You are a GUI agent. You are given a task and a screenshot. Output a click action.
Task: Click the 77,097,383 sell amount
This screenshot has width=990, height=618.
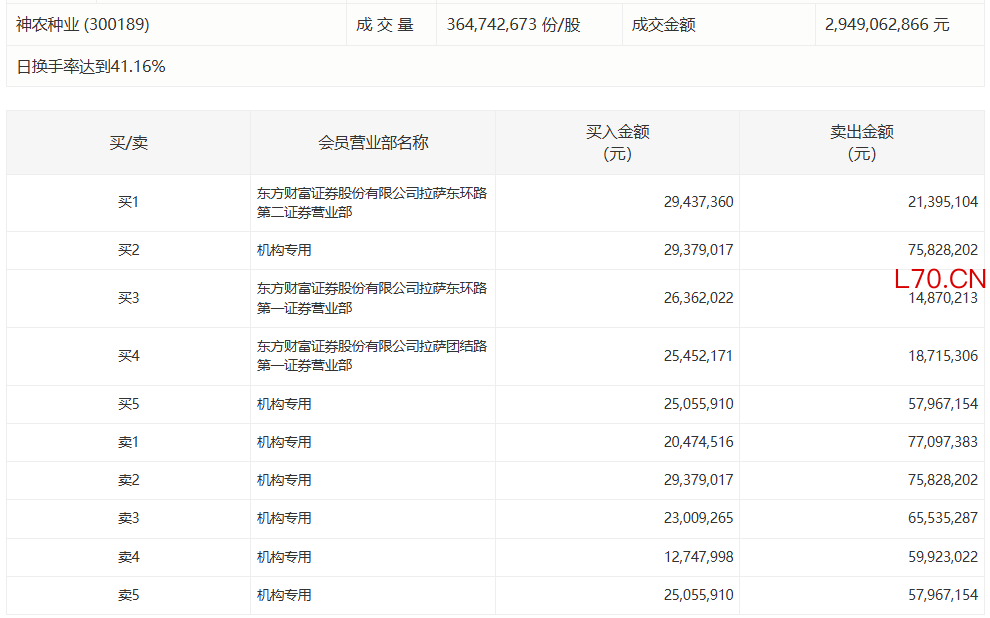tap(942, 441)
